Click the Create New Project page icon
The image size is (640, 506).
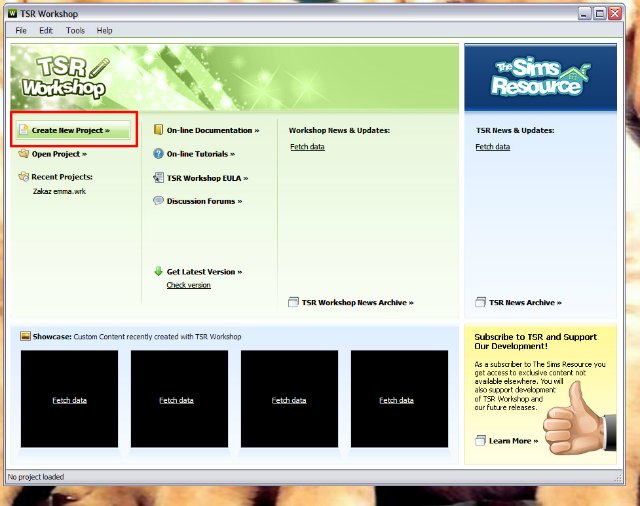23,130
